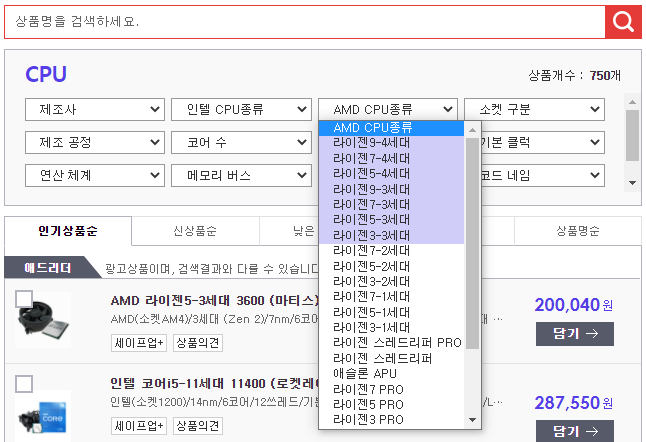Click the AMD 라이젠5 3600 cooler thumbnail
The width and height of the screenshot is (646, 442).
click(x=43, y=320)
